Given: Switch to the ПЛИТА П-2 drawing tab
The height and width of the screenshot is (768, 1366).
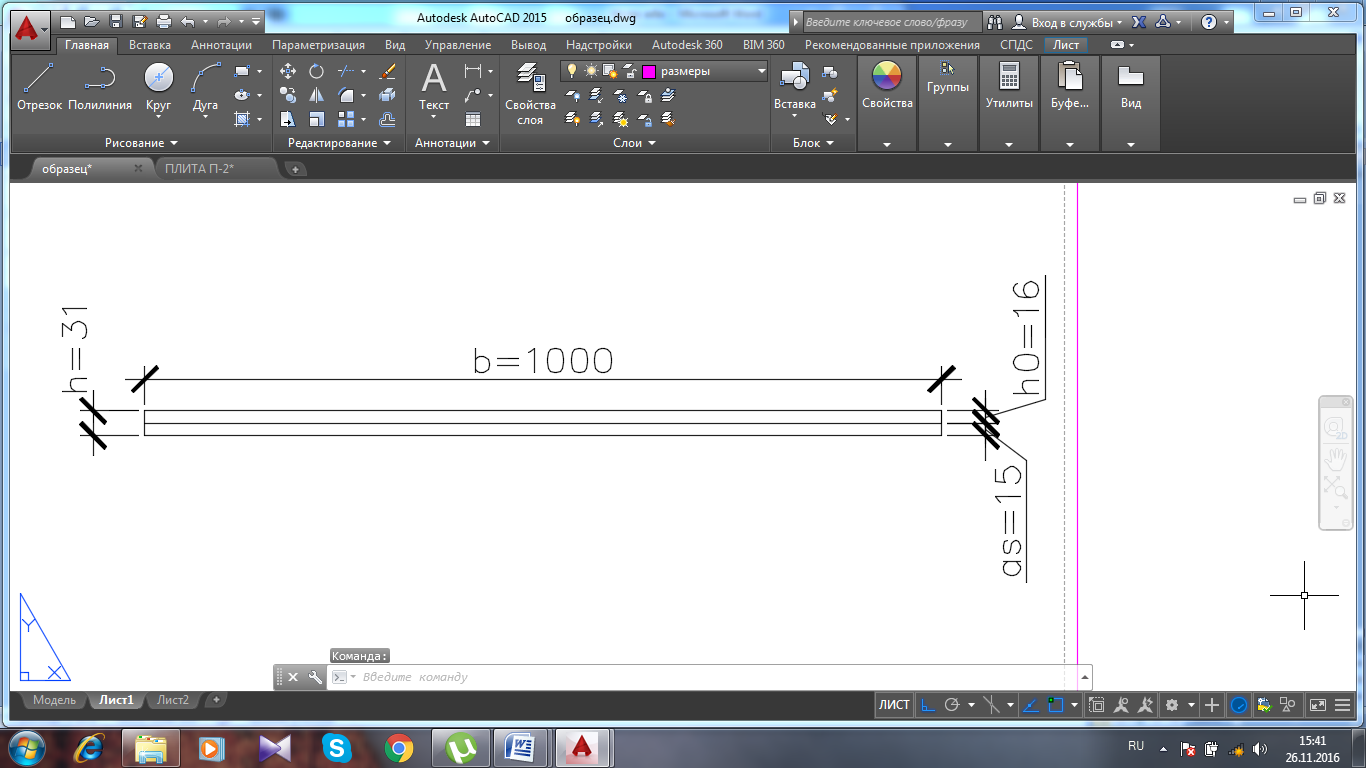Looking at the screenshot, I should 199,169.
